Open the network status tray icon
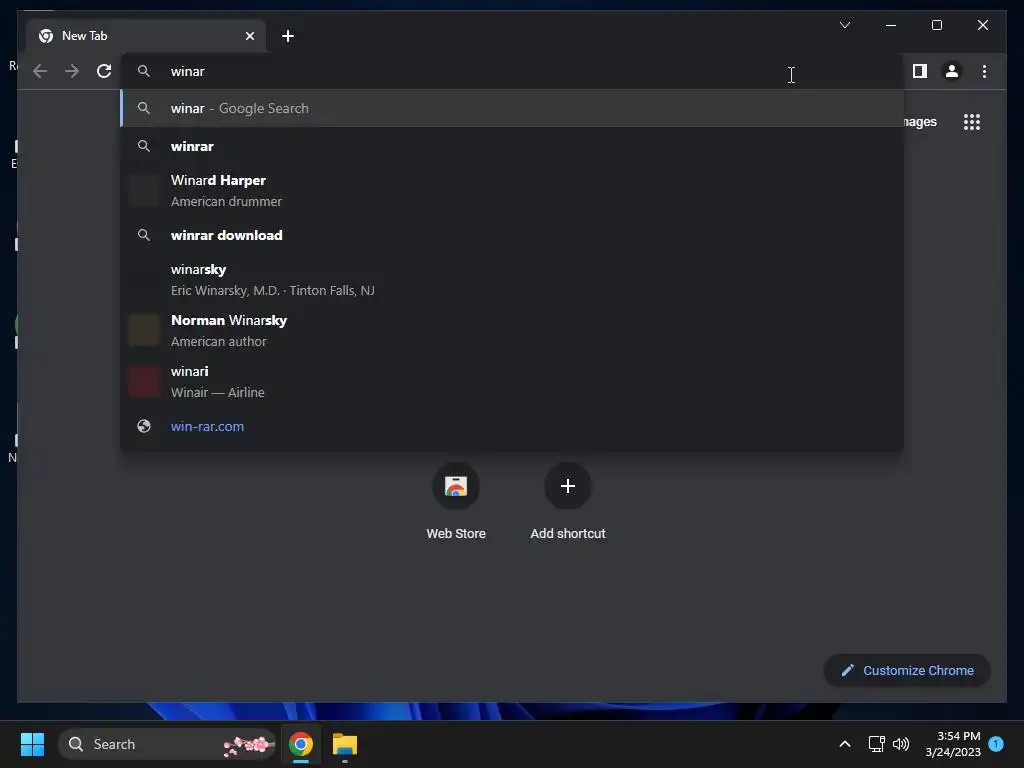This screenshot has width=1024, height=768. (x=876, y=744)
